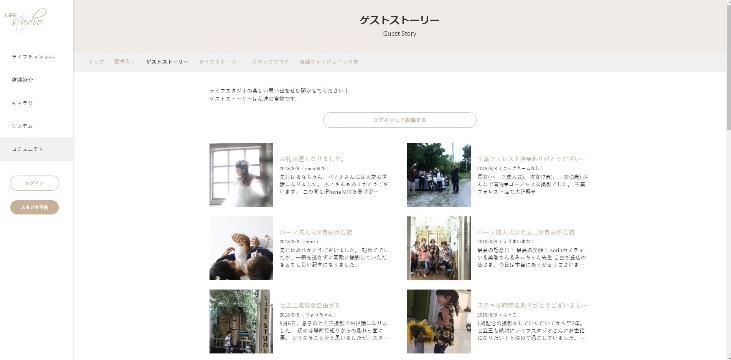Open the thumbnail of girl with sunflowers
Image resolution: width=731 pixels, height=360 pixels.
439,321
